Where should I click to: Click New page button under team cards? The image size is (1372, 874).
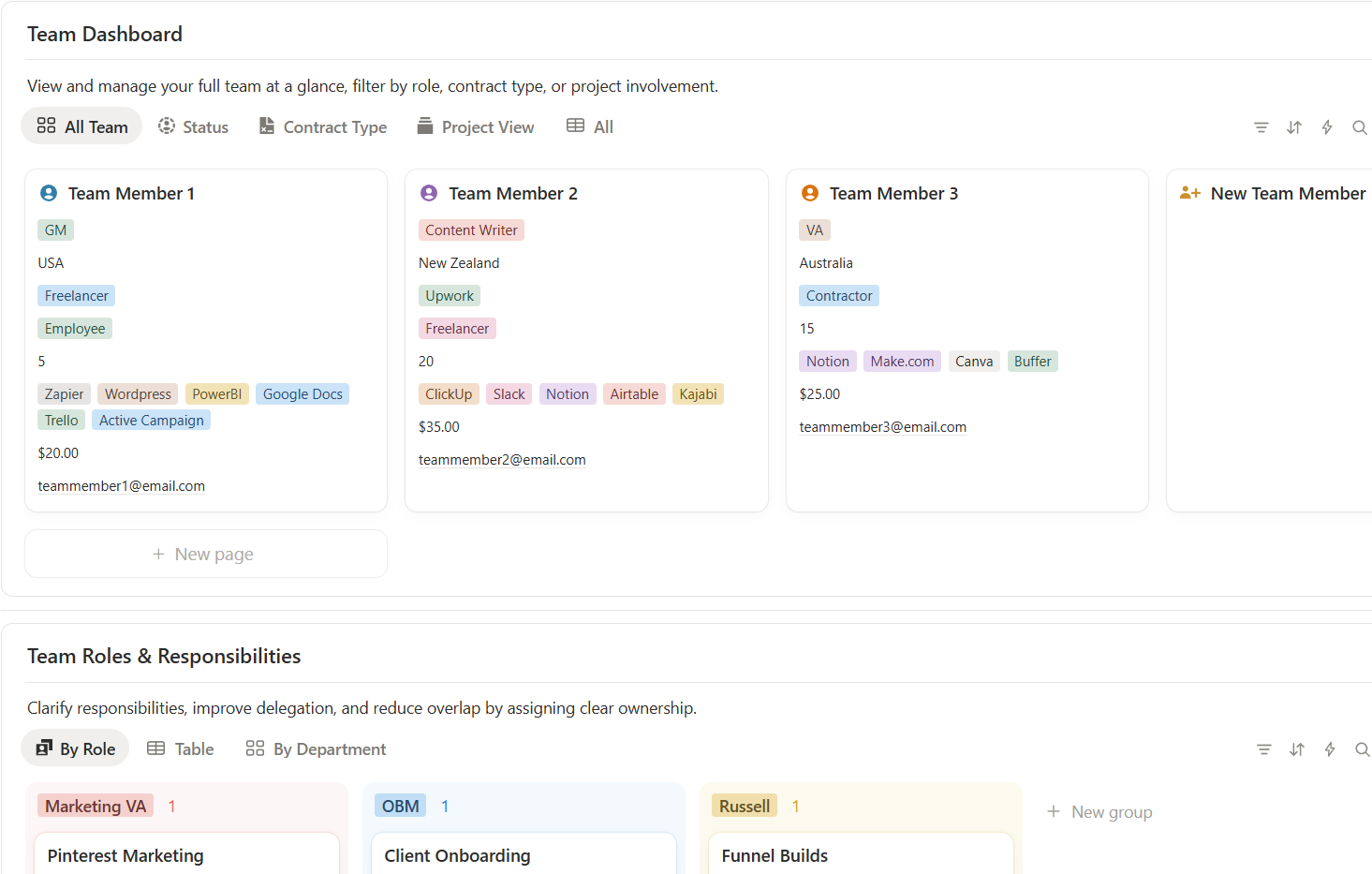click(x=205, y=554)
